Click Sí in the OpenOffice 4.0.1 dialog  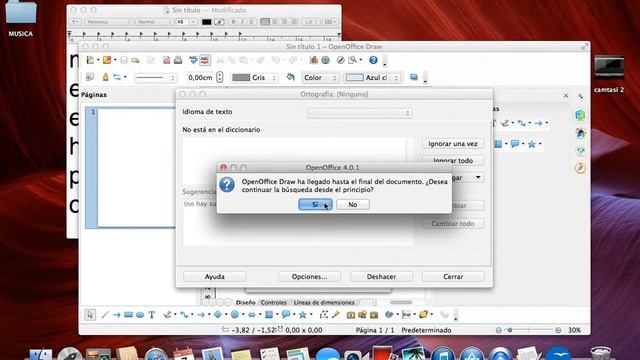315,204
